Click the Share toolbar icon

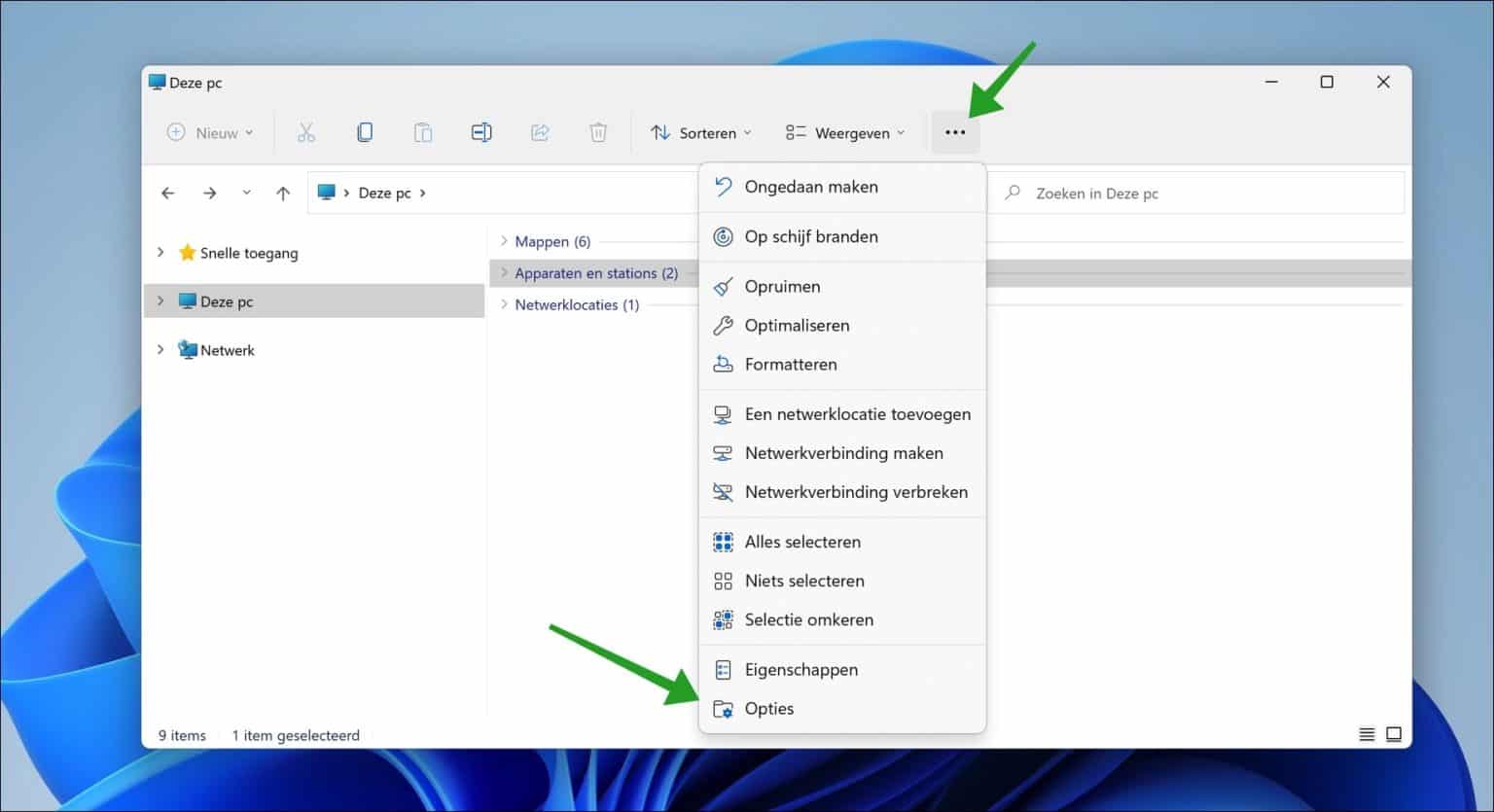(x=540, y=132)
